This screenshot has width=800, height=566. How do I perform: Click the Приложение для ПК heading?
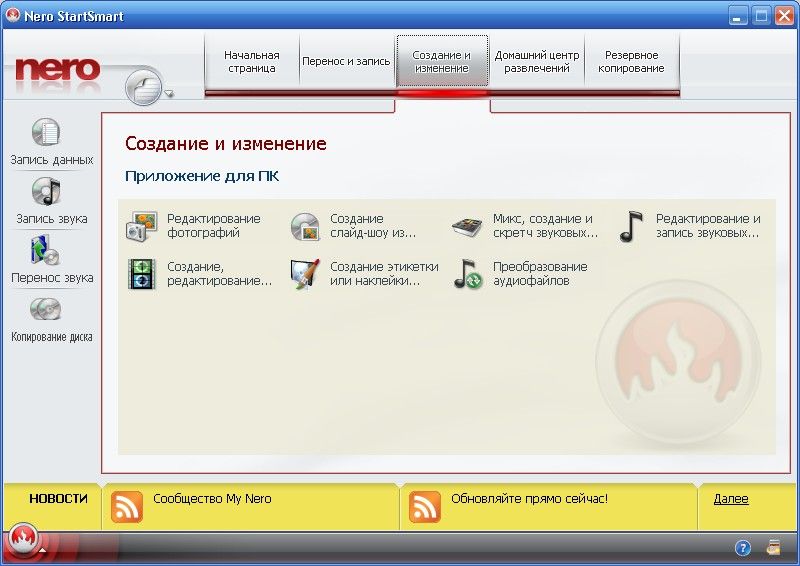click(202, 176)
